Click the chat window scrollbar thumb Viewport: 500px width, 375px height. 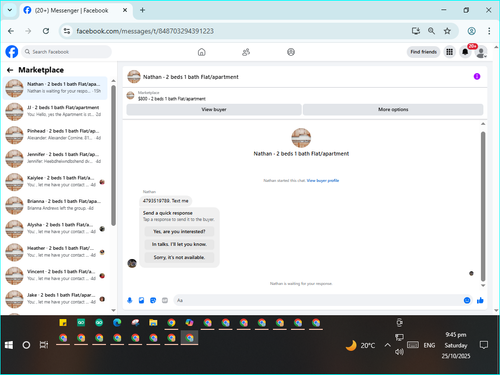click(483, 206)
